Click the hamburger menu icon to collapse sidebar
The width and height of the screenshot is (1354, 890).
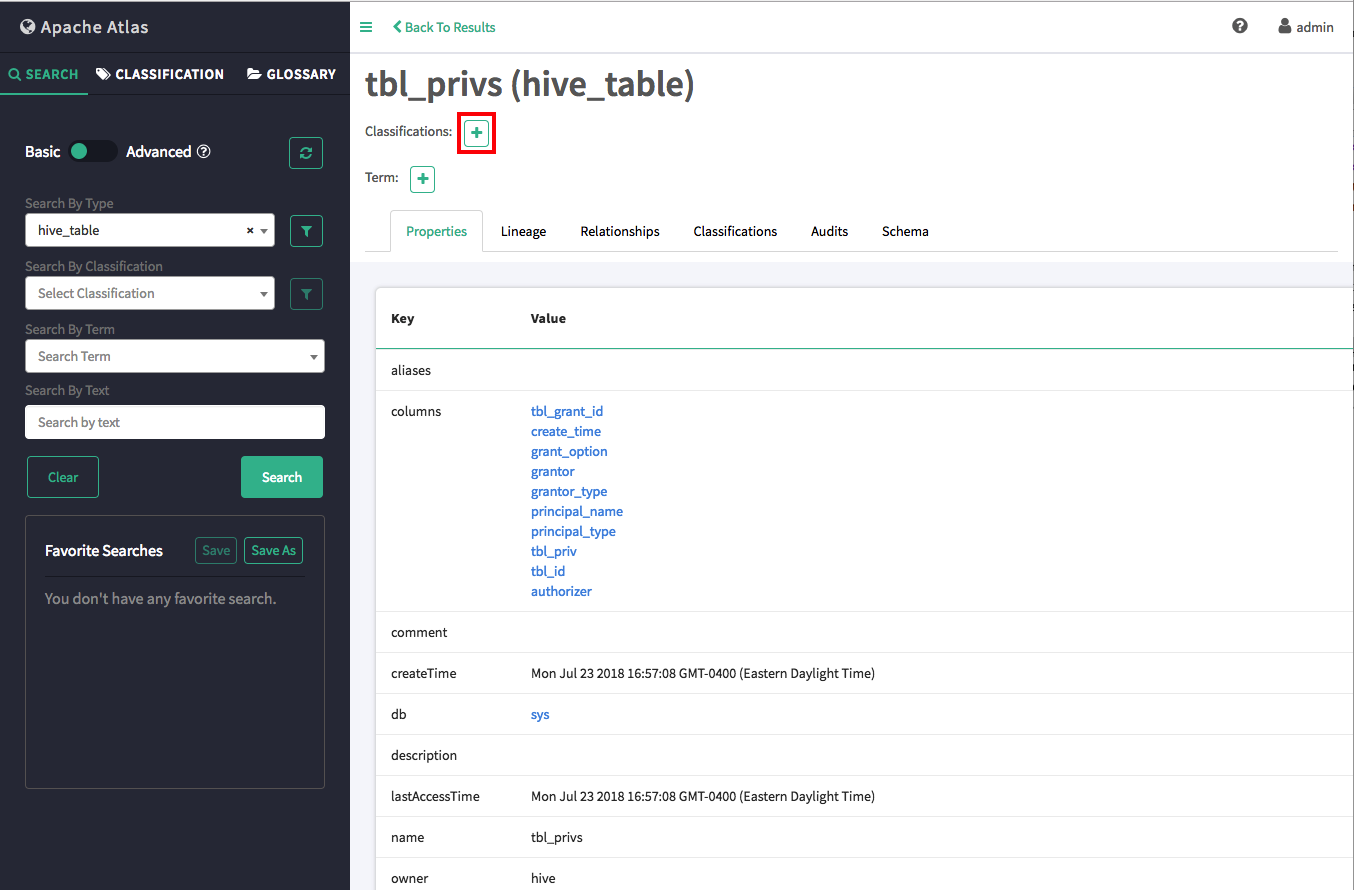366,27
